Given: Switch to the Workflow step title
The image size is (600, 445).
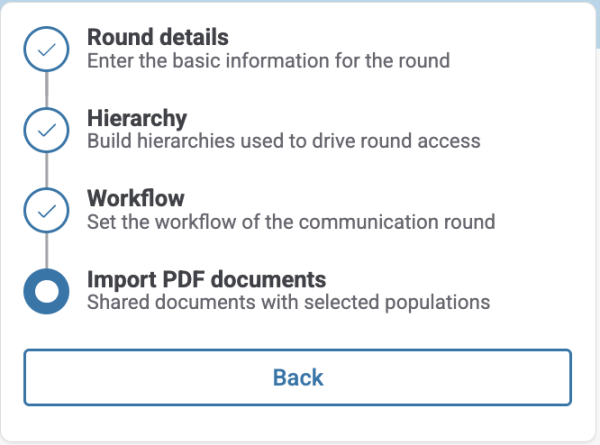Looking at the screenshot, I should click(x=136, y=197).
